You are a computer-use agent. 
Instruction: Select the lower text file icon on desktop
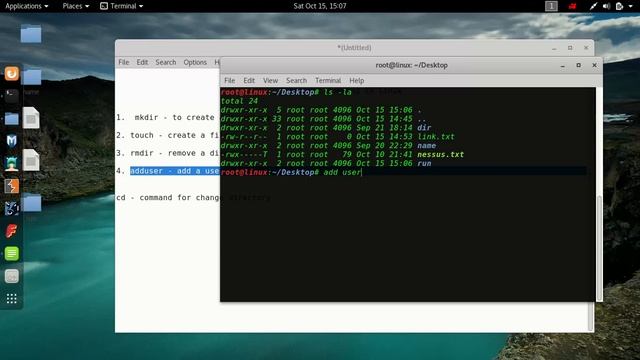point(31,160)
